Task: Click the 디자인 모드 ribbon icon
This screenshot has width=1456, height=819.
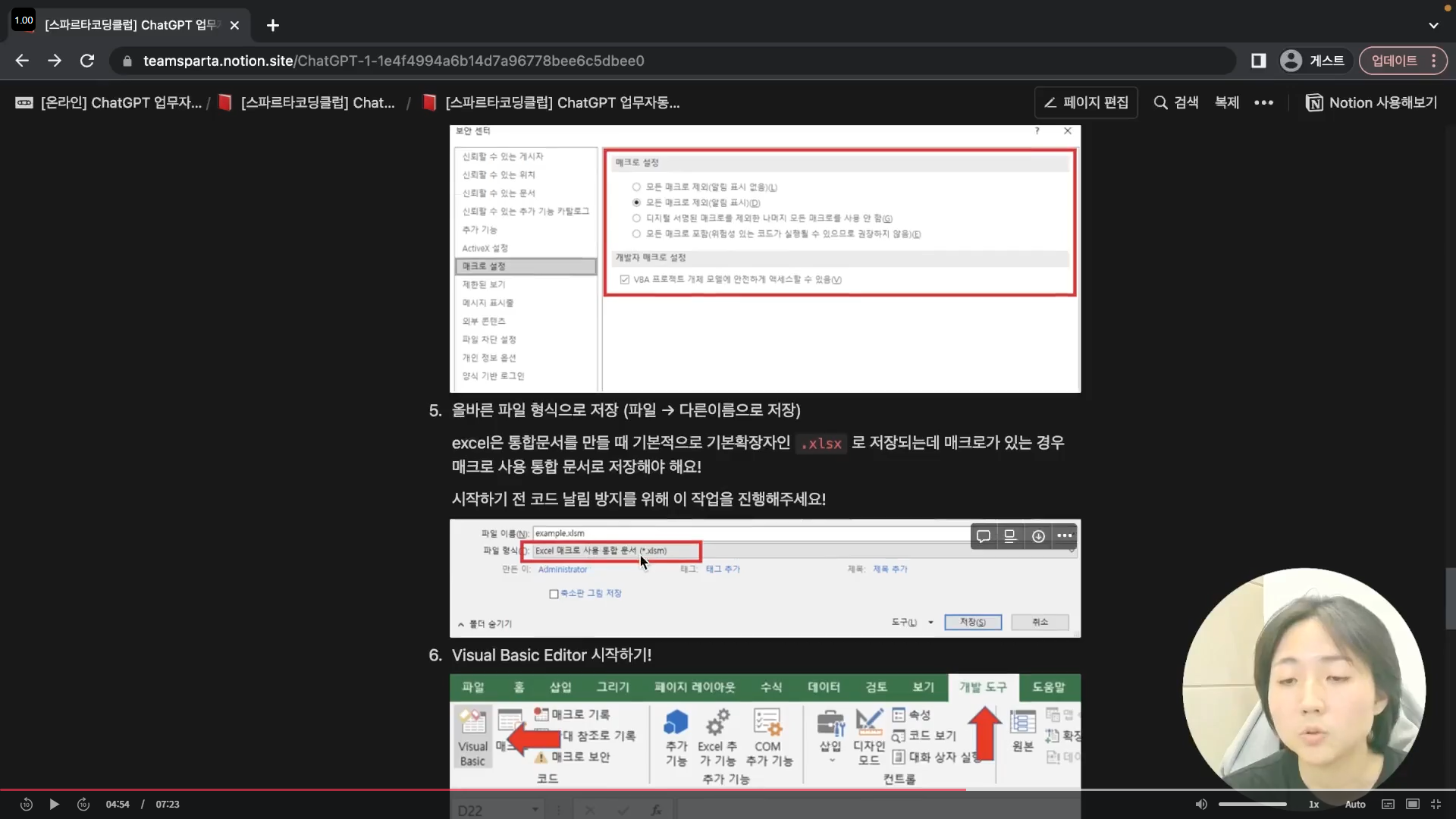Action: [x=869, y=738]
